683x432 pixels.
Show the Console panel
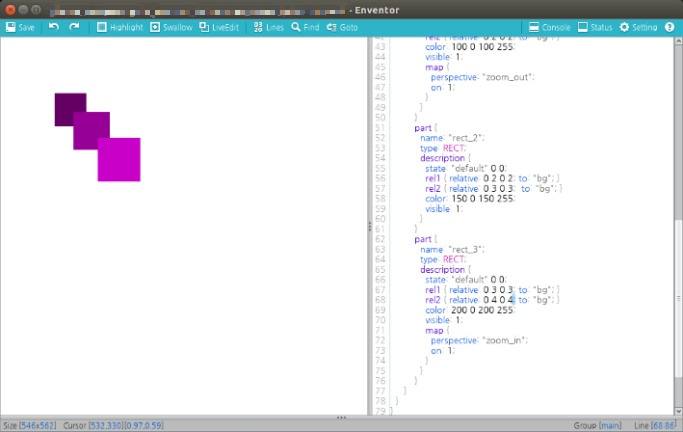[550, 27]
